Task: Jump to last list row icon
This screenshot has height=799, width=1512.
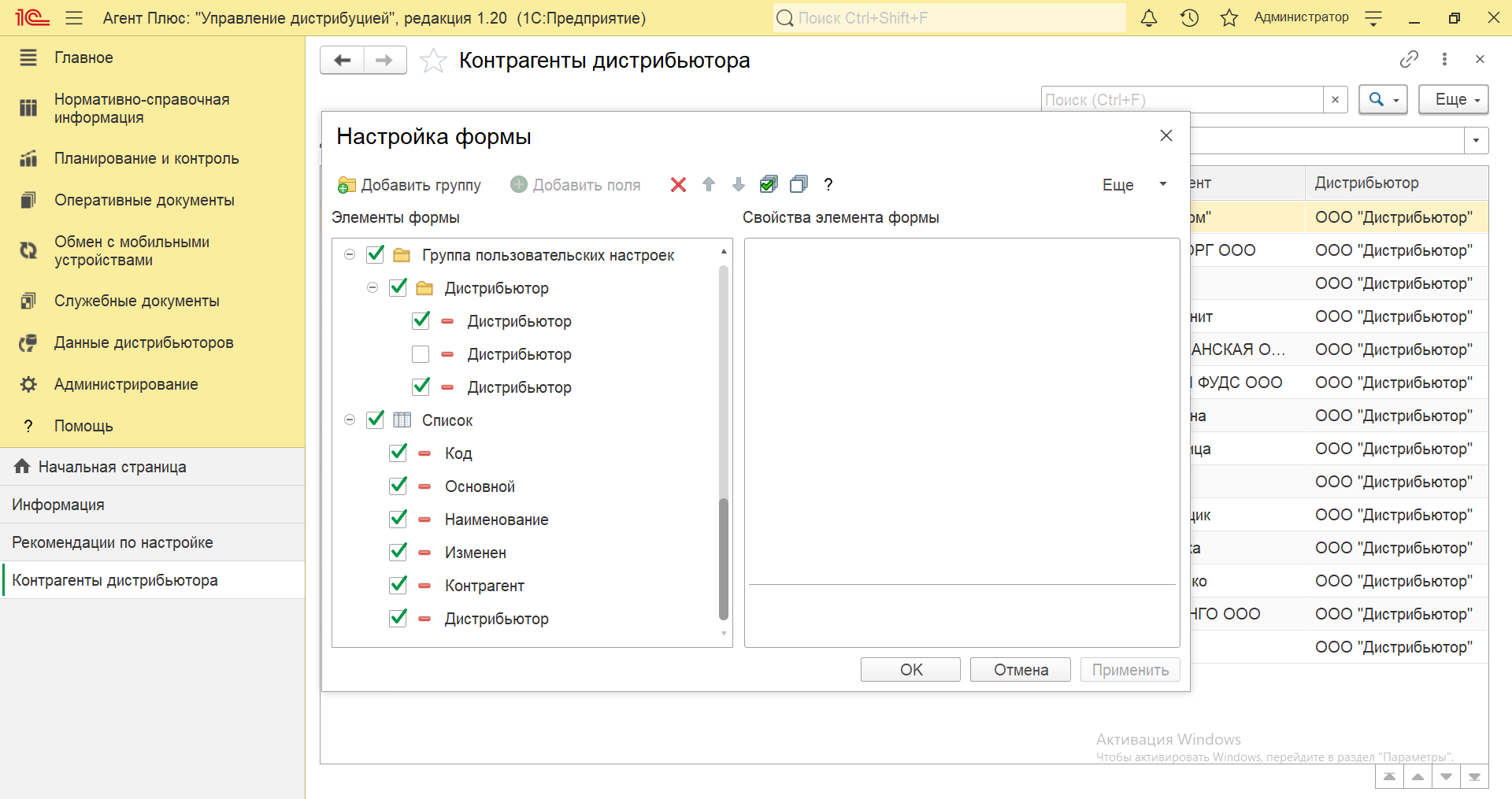Action: 1474,777
